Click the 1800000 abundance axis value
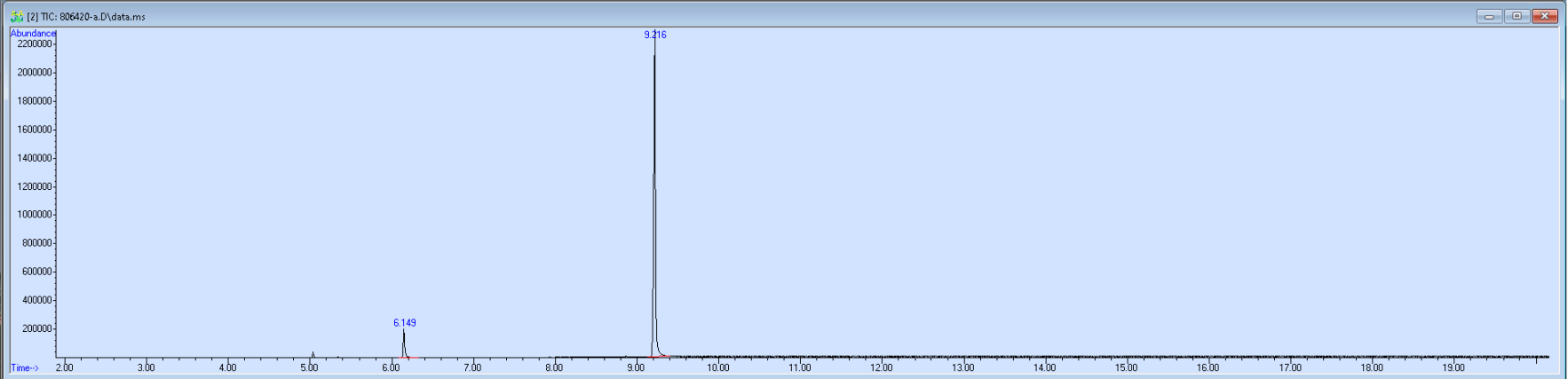This screenshot has height=379, width=1568. point(35,101)
